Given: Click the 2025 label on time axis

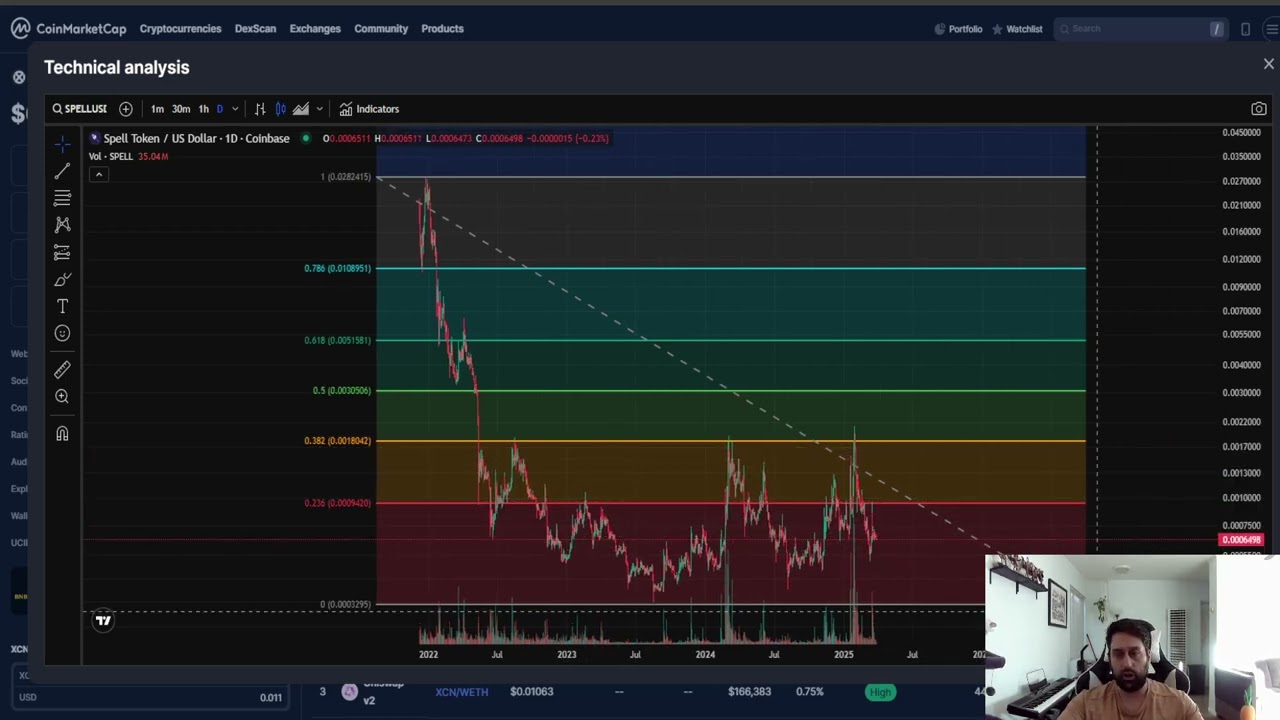Looking at the screenshot, I should click(843, 655).
